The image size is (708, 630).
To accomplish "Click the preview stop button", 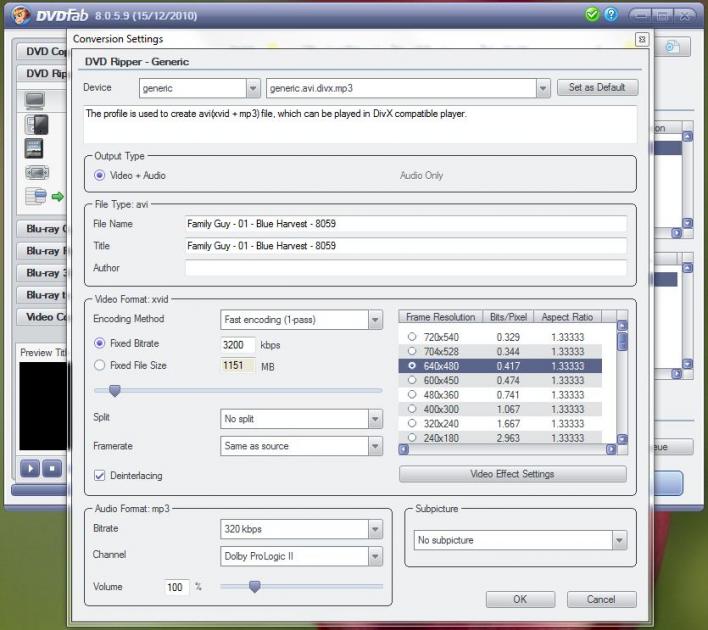I will pyautogui.click(x=52, y=469).
